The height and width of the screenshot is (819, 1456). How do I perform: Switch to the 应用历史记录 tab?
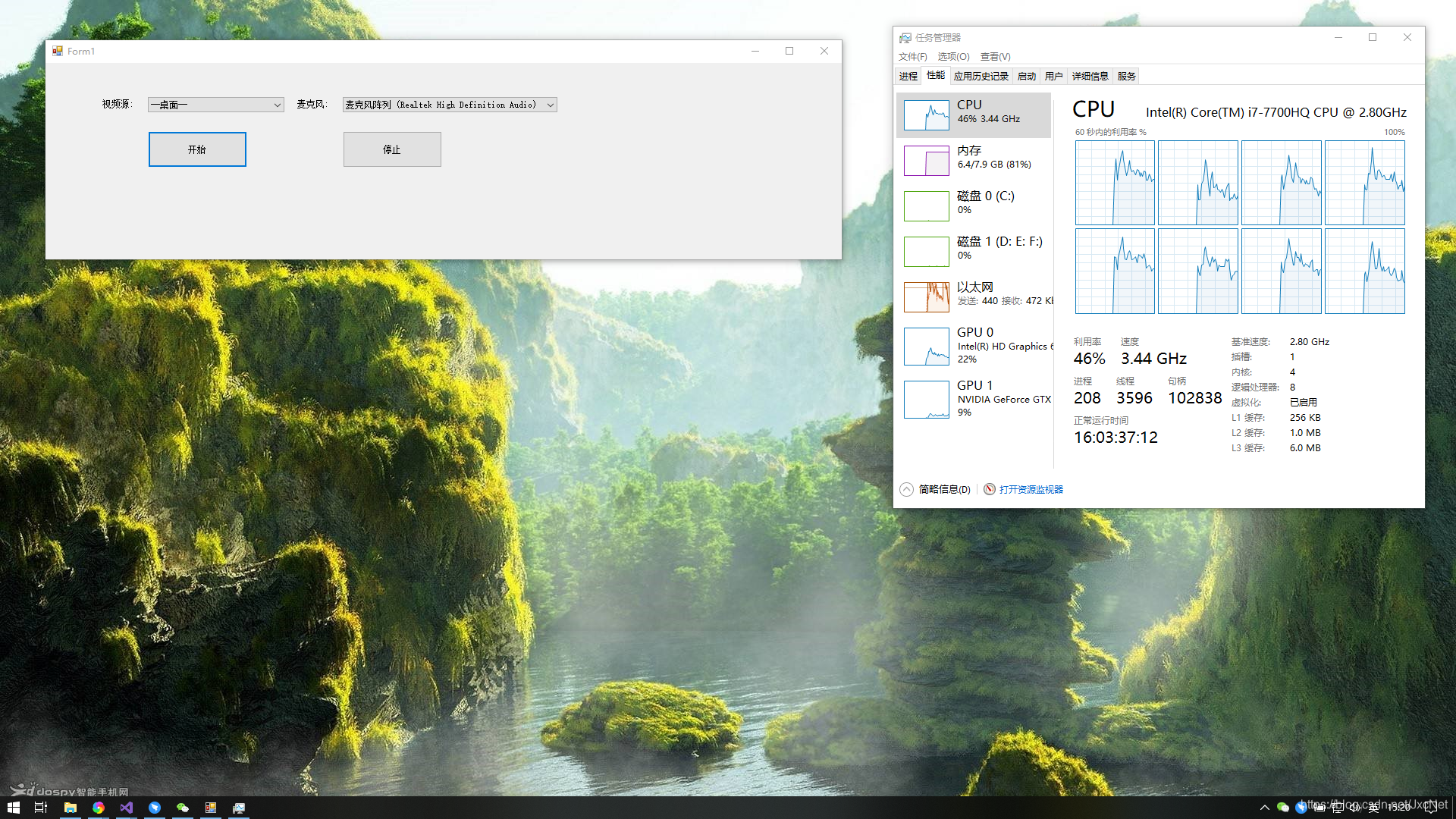point(981,76)
